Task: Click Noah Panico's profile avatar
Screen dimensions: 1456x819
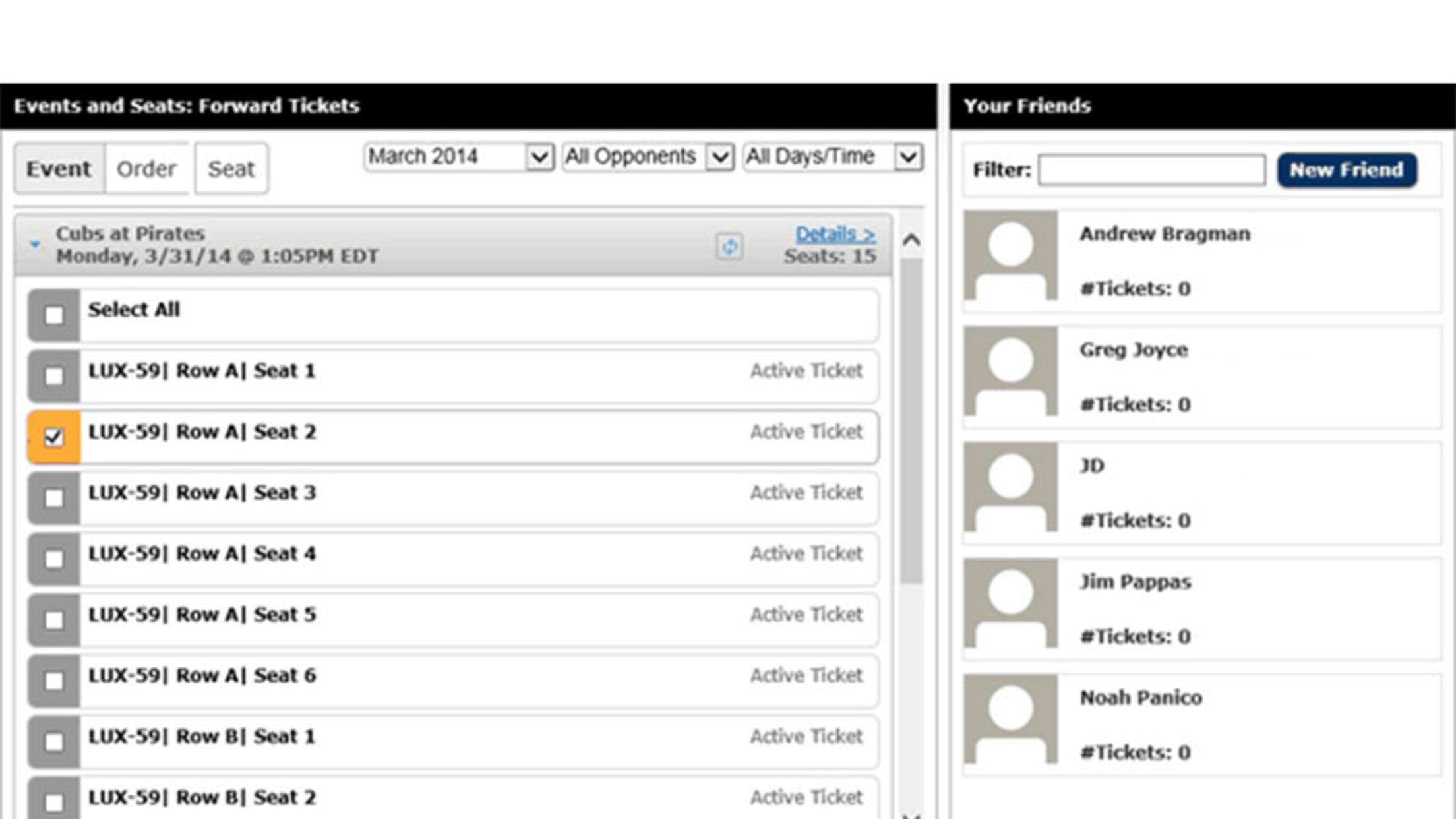Action: click(x=1010, y=719)
